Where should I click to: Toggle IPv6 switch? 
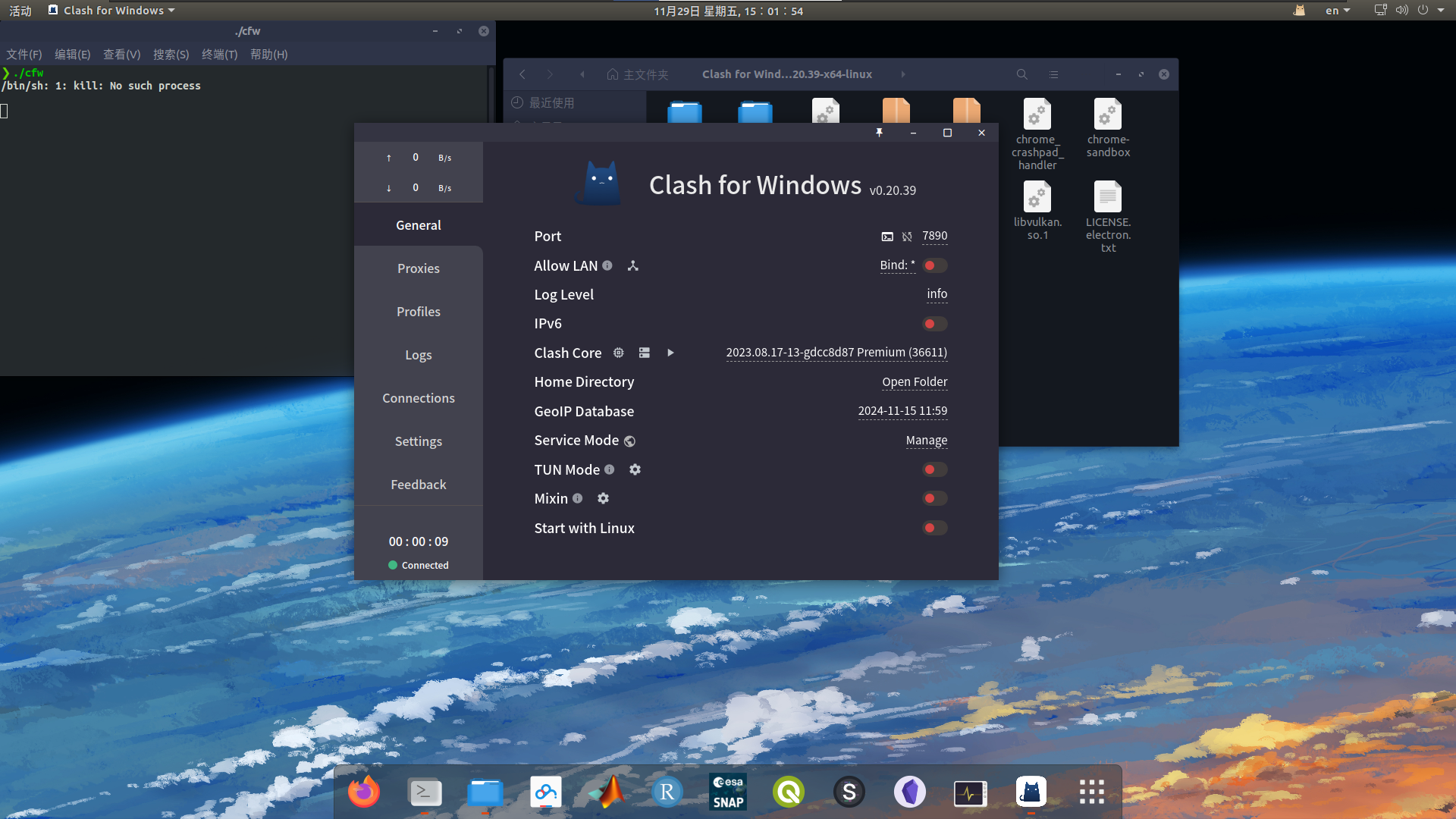(x=935, y=324)
